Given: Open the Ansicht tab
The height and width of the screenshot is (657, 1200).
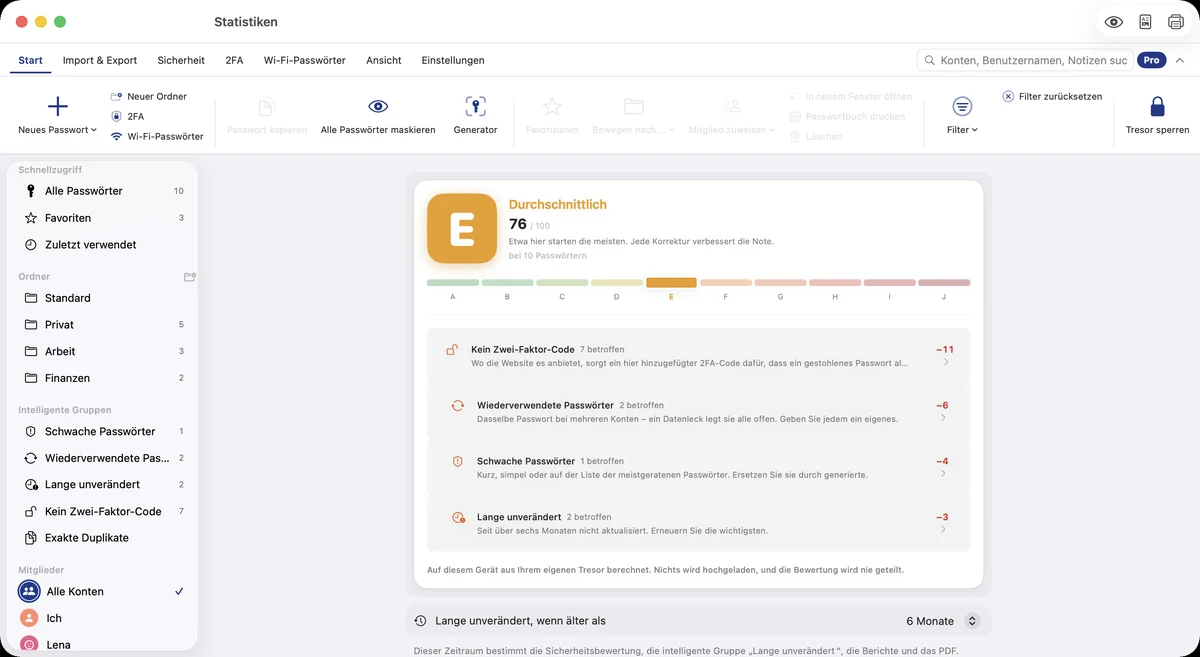Looking at the screenshot, I should [384, 60].
